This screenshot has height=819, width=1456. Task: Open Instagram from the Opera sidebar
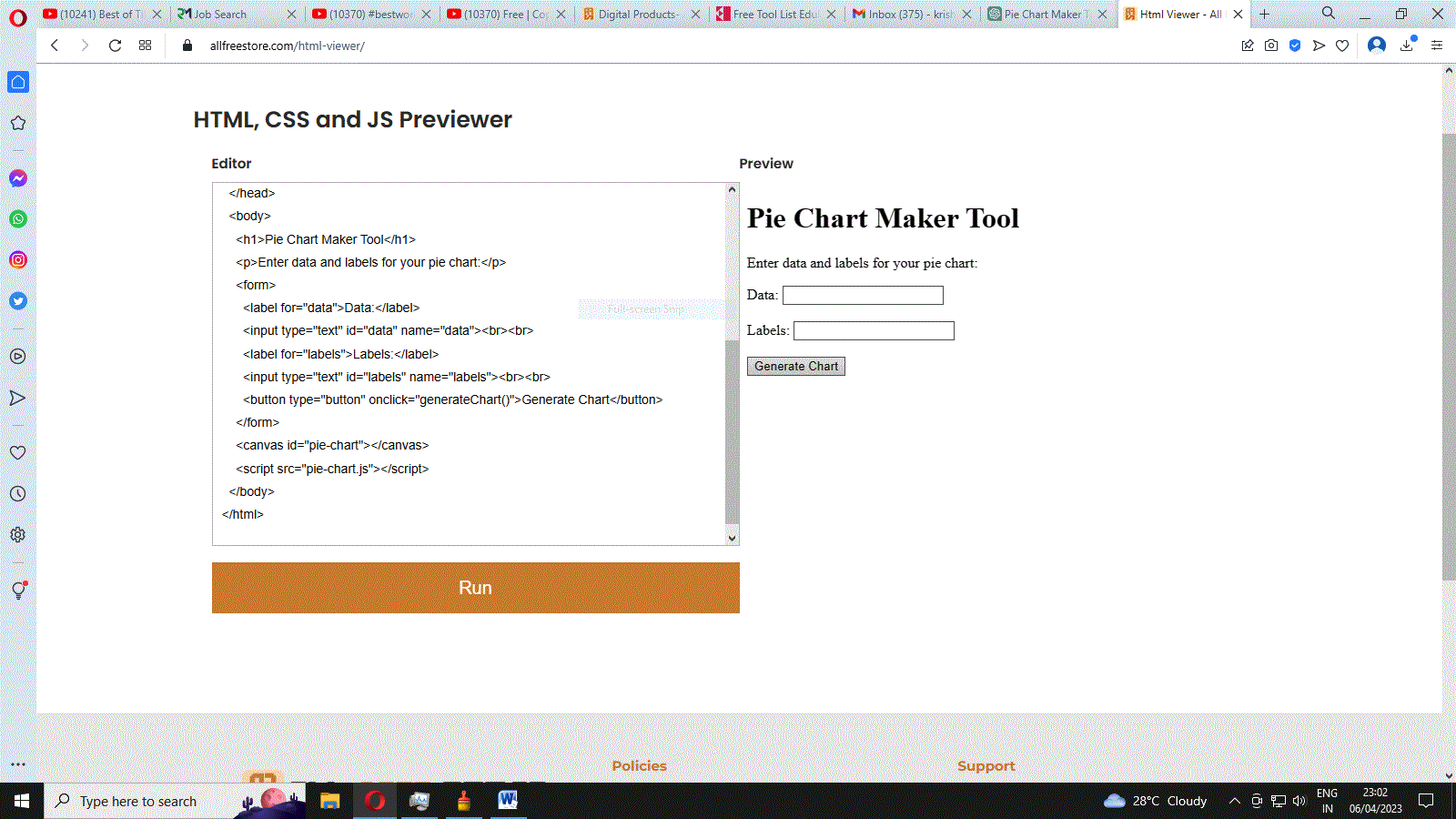click(17, 259)
